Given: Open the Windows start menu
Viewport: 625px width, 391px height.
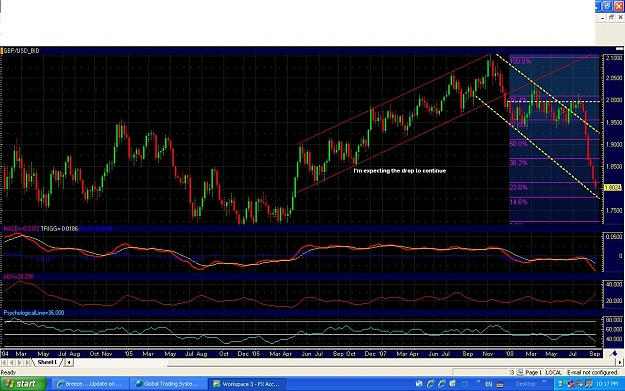Looking at the screenshot, I should [23, 384].
